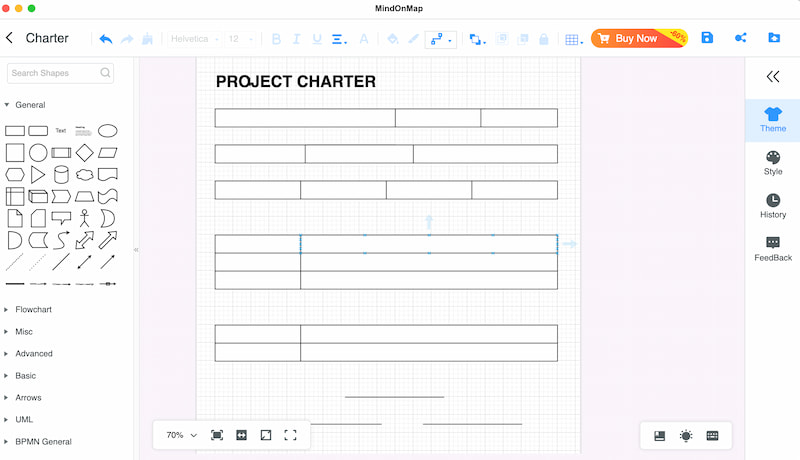Select the actor stick figure shape
The width and height of the screenshot is (800, 460).
pyautogui.click(x=85, y=218)
